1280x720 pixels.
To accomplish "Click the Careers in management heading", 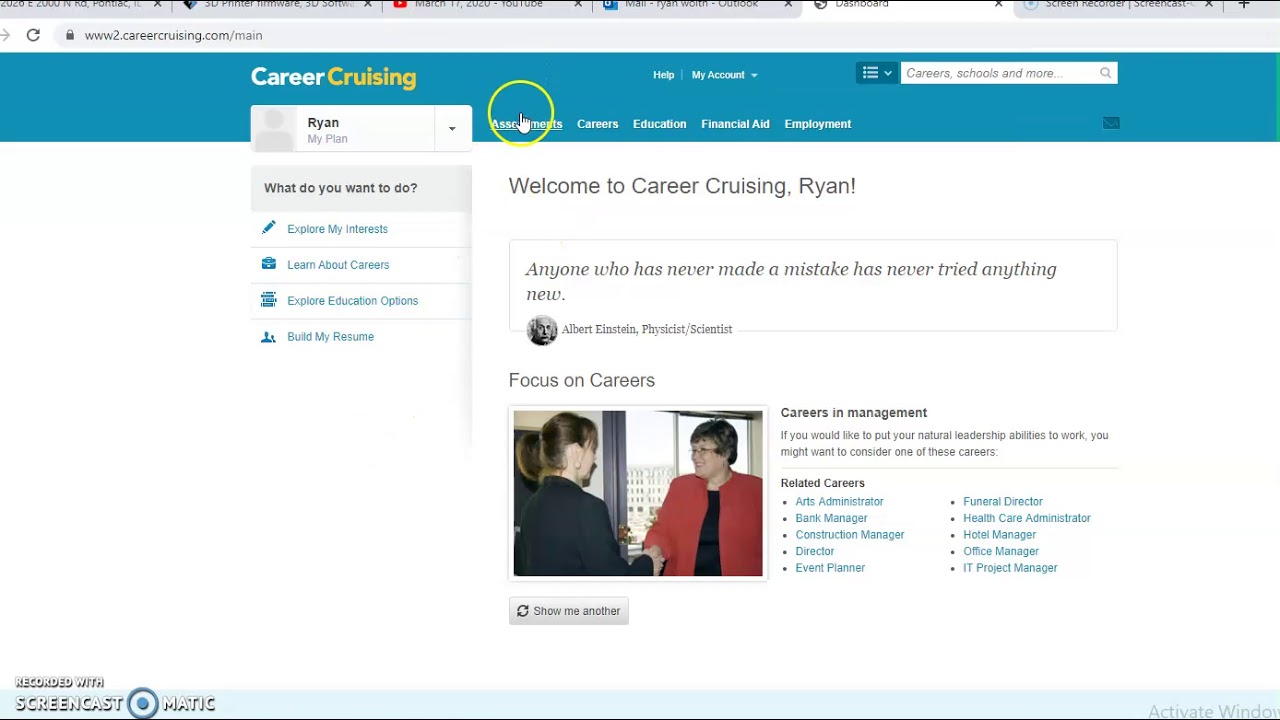I will point(853,413).
